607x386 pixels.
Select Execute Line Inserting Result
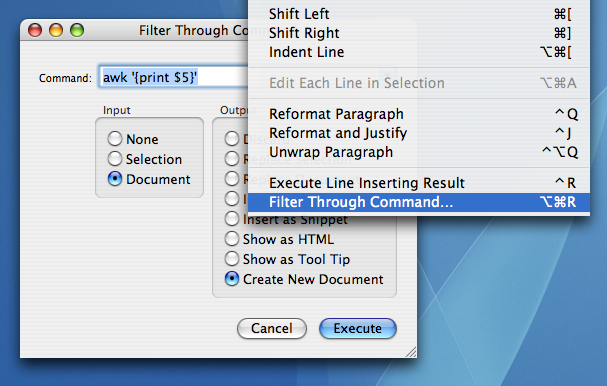(x=419, y=183)
